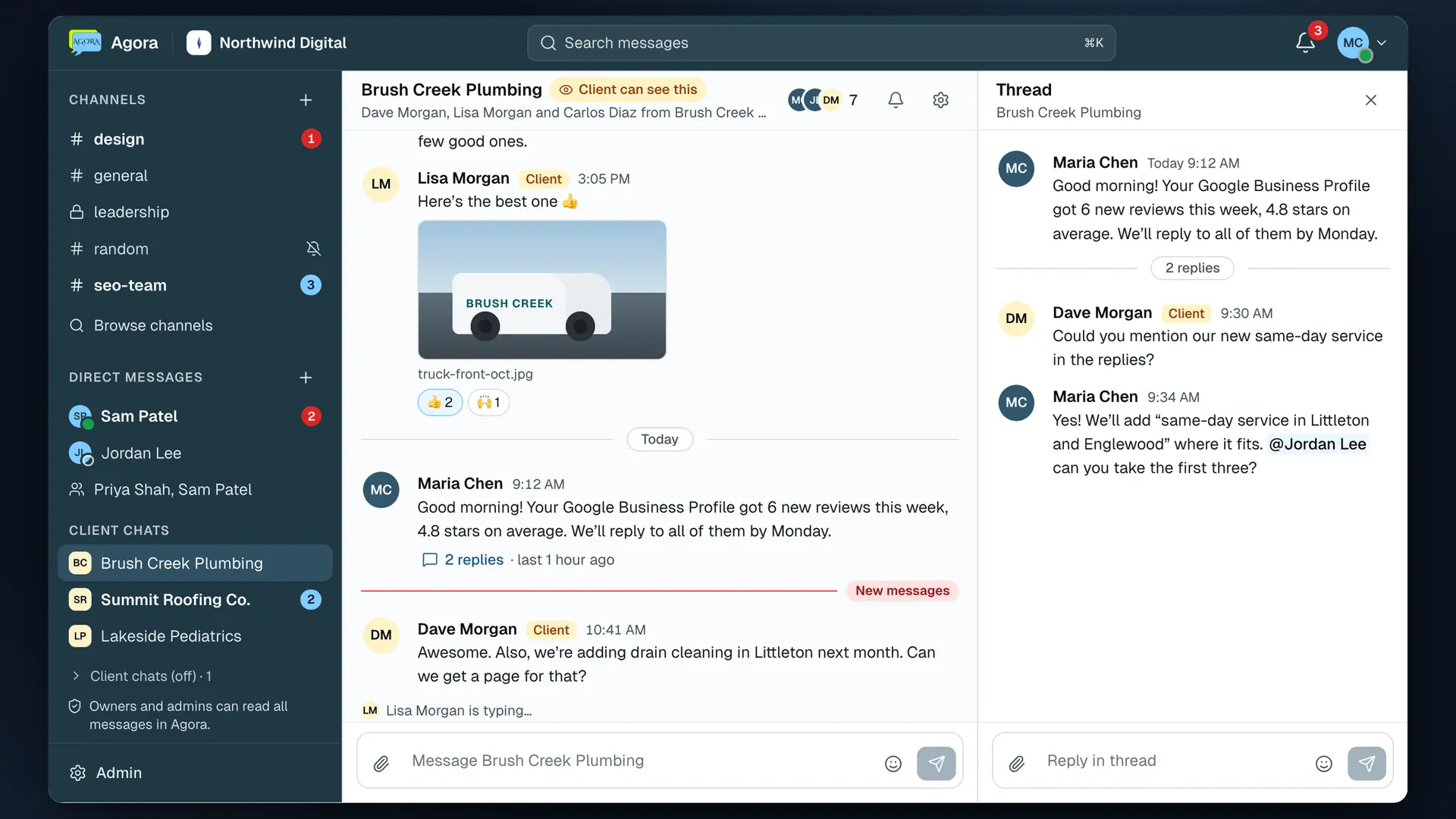Click Maria Chen's name on 9:12 AM message
1456x819 pixels.
point(460,484)
